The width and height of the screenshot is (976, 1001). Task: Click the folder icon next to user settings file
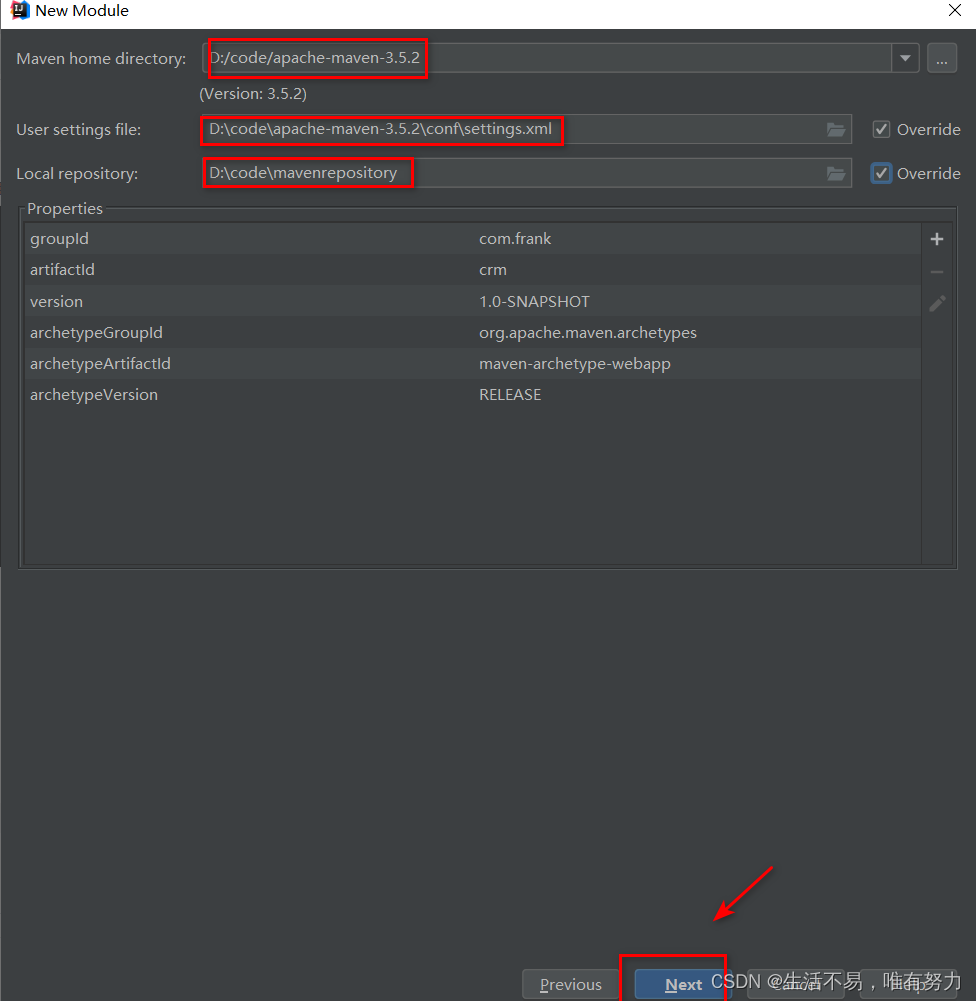836,129
